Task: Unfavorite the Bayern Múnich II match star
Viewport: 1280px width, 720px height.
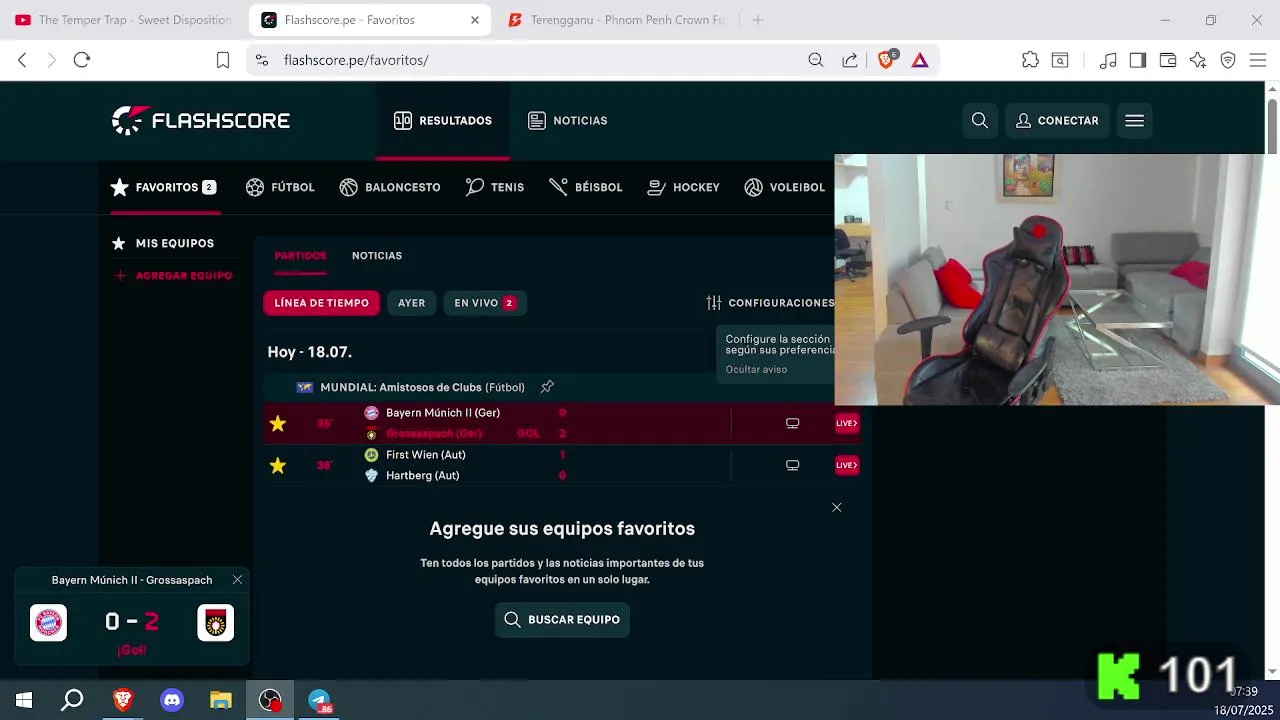Action: pos(278,424)
